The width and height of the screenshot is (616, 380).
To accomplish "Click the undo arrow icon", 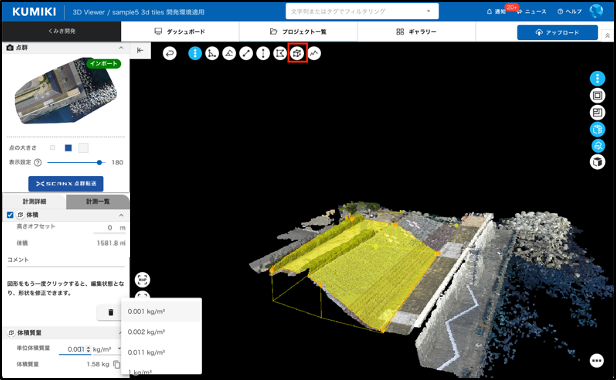I will point(170,53).
